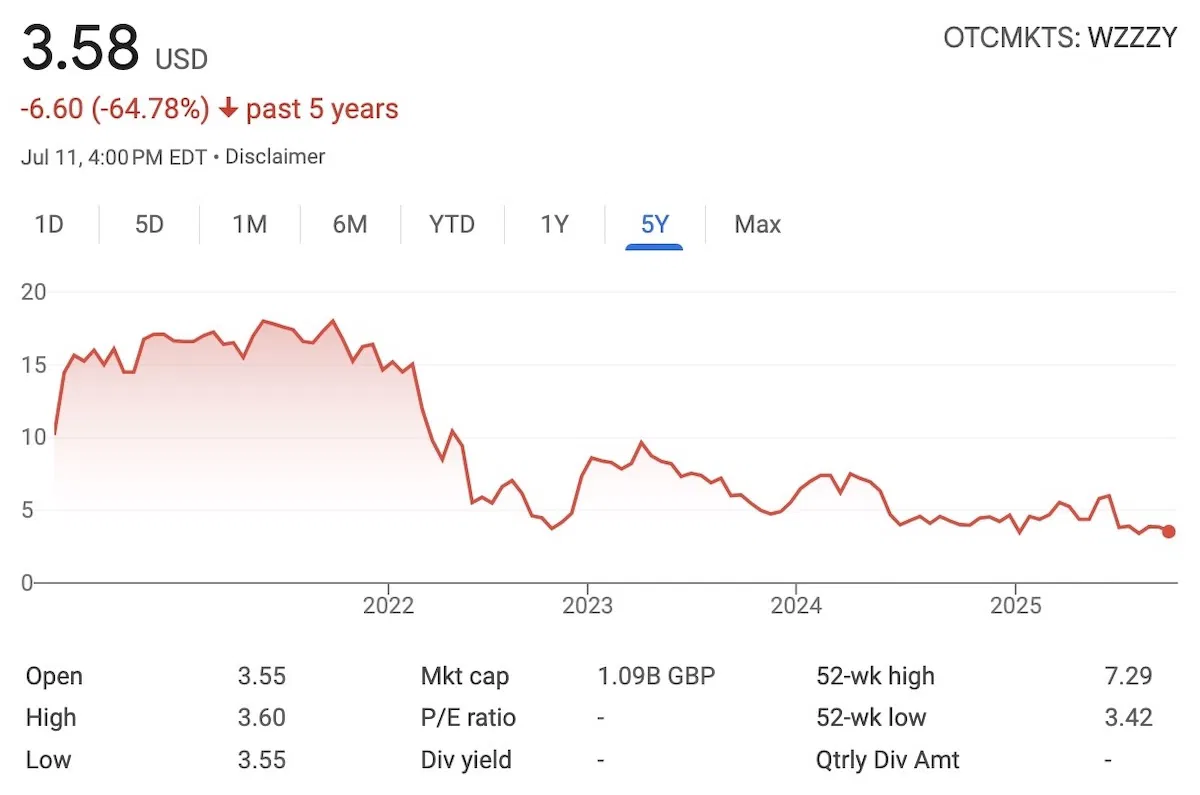Click the 2024 x-axis label
Viewport: 1200px width, 795px height.
click(796, 606)
